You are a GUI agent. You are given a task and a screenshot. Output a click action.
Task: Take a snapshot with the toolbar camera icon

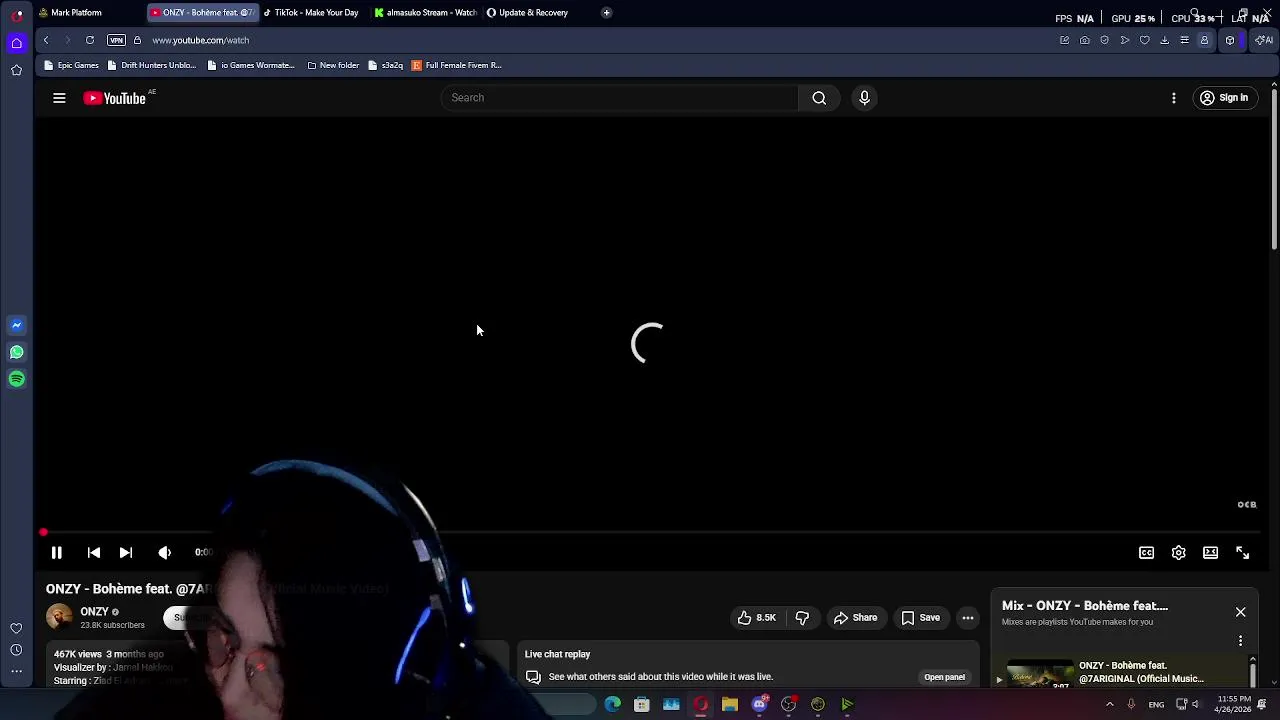point(1085,40)
